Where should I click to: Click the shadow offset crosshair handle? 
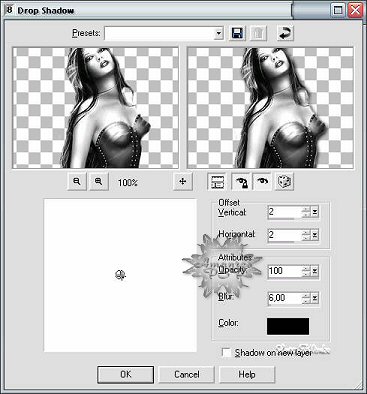tap(120, 275)
